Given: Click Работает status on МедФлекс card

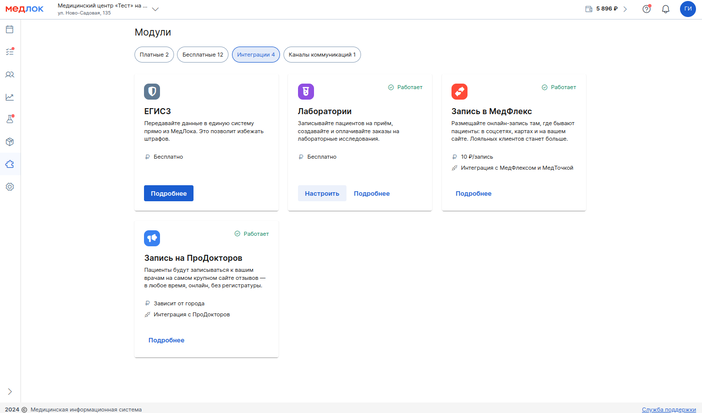Looking at the screenshot, I should tap(559, 87).
